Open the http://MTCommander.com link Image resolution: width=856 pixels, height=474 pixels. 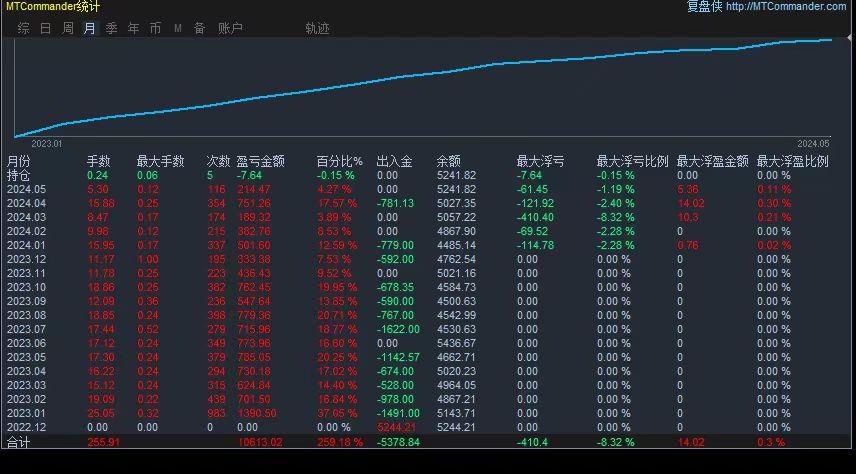[786, 7]
